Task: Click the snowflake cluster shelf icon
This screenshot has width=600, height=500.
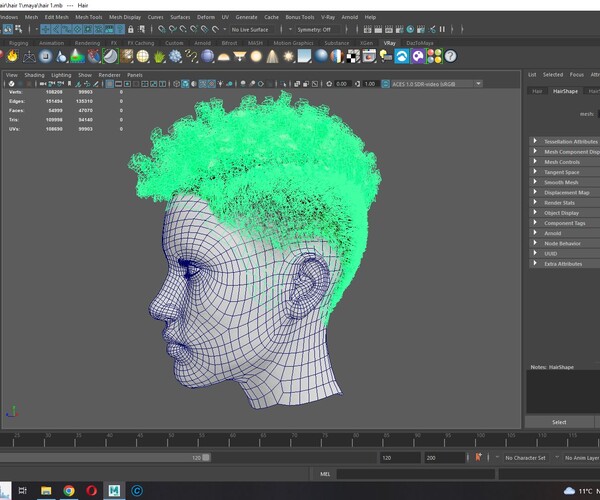Action: click(x=175, y=56)
